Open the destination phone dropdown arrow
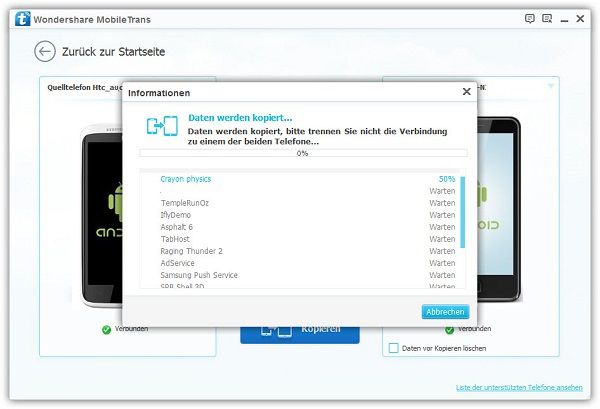 [x=551, y=86]
